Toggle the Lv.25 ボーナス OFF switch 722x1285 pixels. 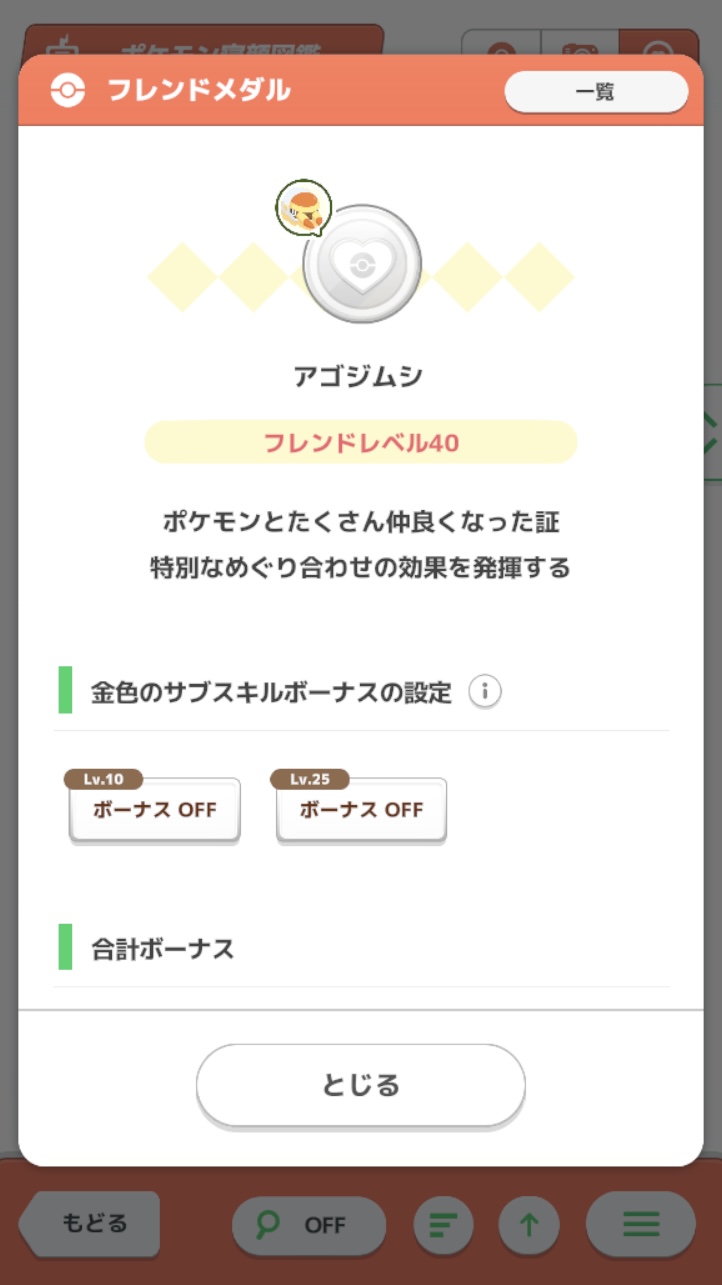pos(361,810)
